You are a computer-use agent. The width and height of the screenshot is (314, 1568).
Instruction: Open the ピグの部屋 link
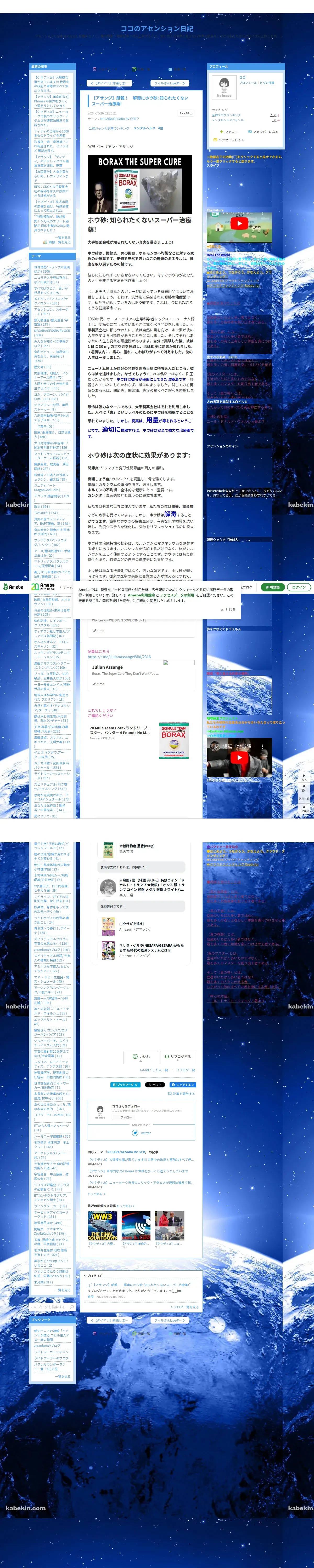pos(267,83)
